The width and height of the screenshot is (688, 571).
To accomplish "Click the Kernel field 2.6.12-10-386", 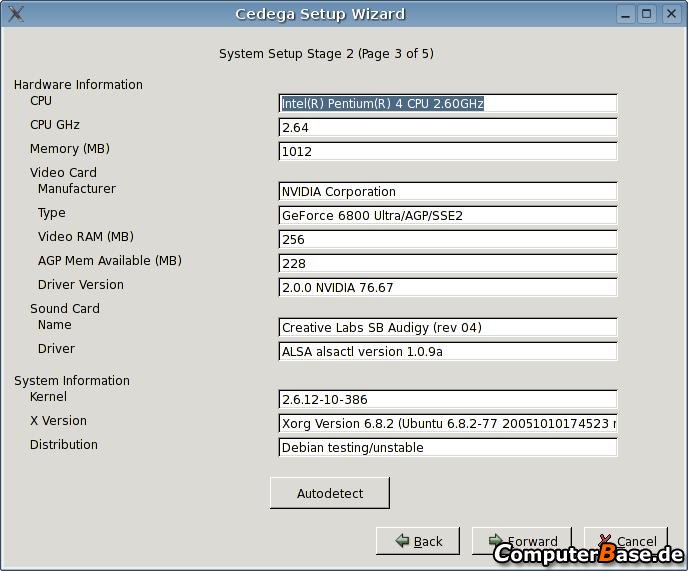I will coord(448,400).
